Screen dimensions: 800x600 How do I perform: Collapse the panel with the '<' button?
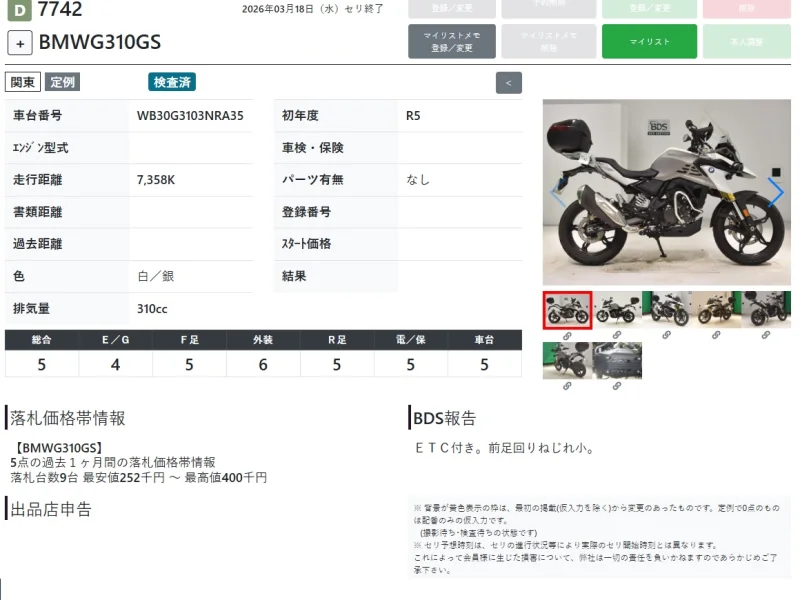point(508,83)
